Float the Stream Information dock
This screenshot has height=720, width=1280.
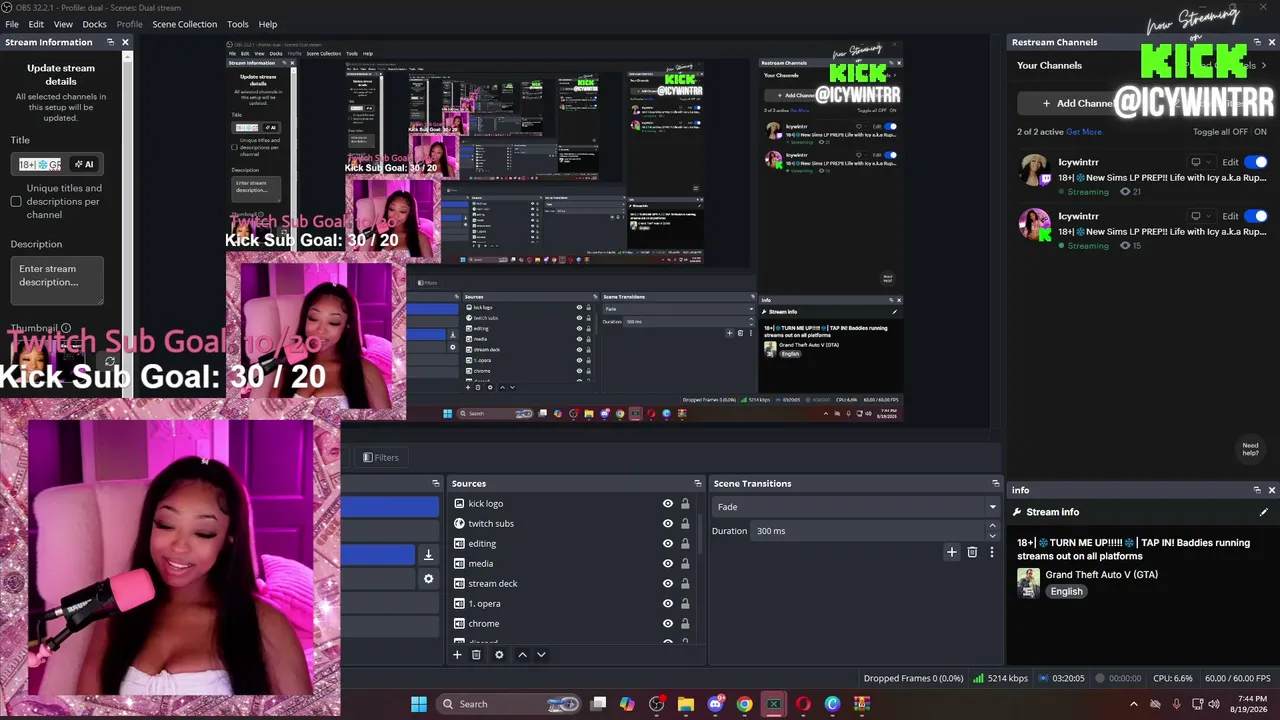(109, 42)
